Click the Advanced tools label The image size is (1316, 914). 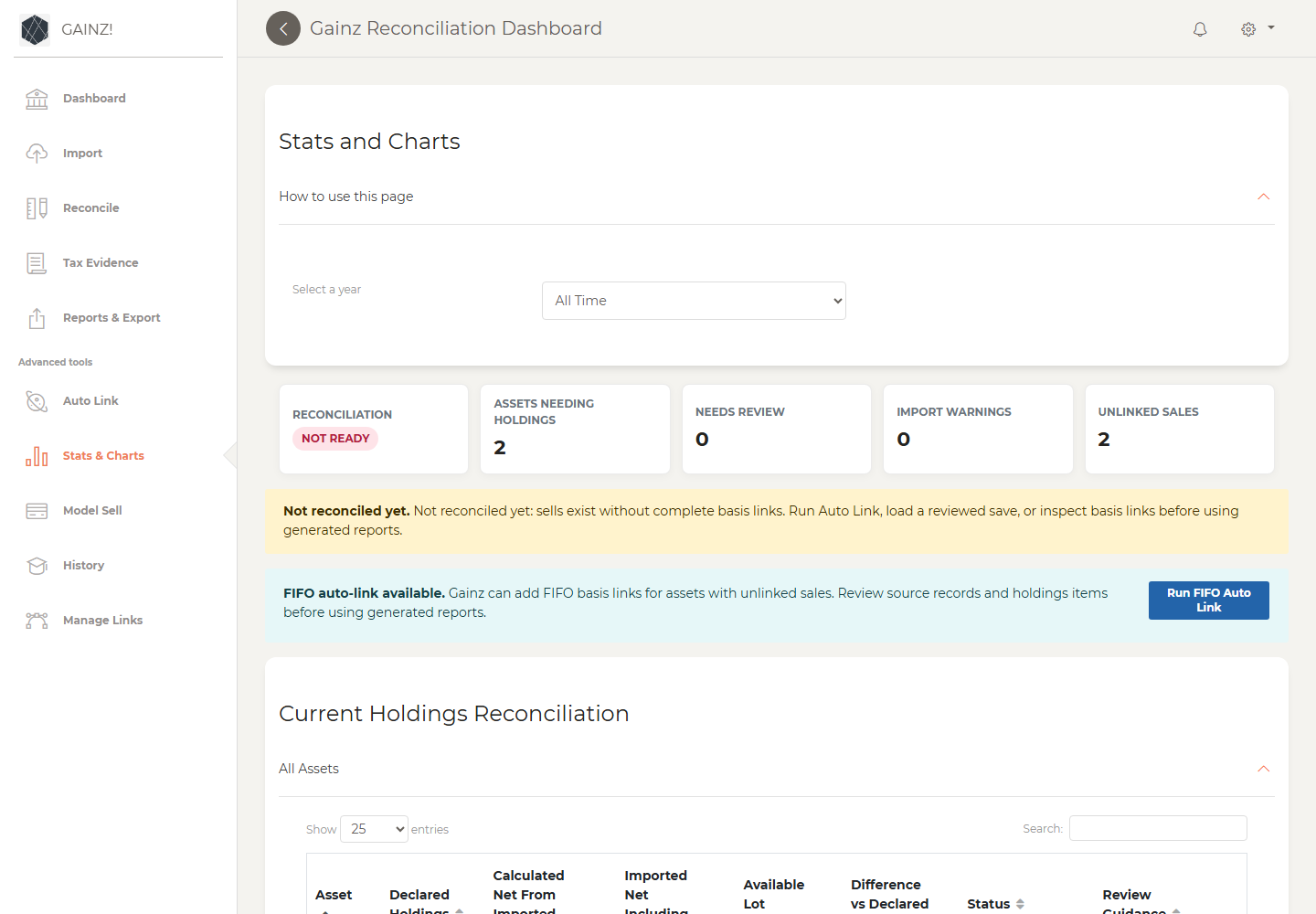coord(55,363)
